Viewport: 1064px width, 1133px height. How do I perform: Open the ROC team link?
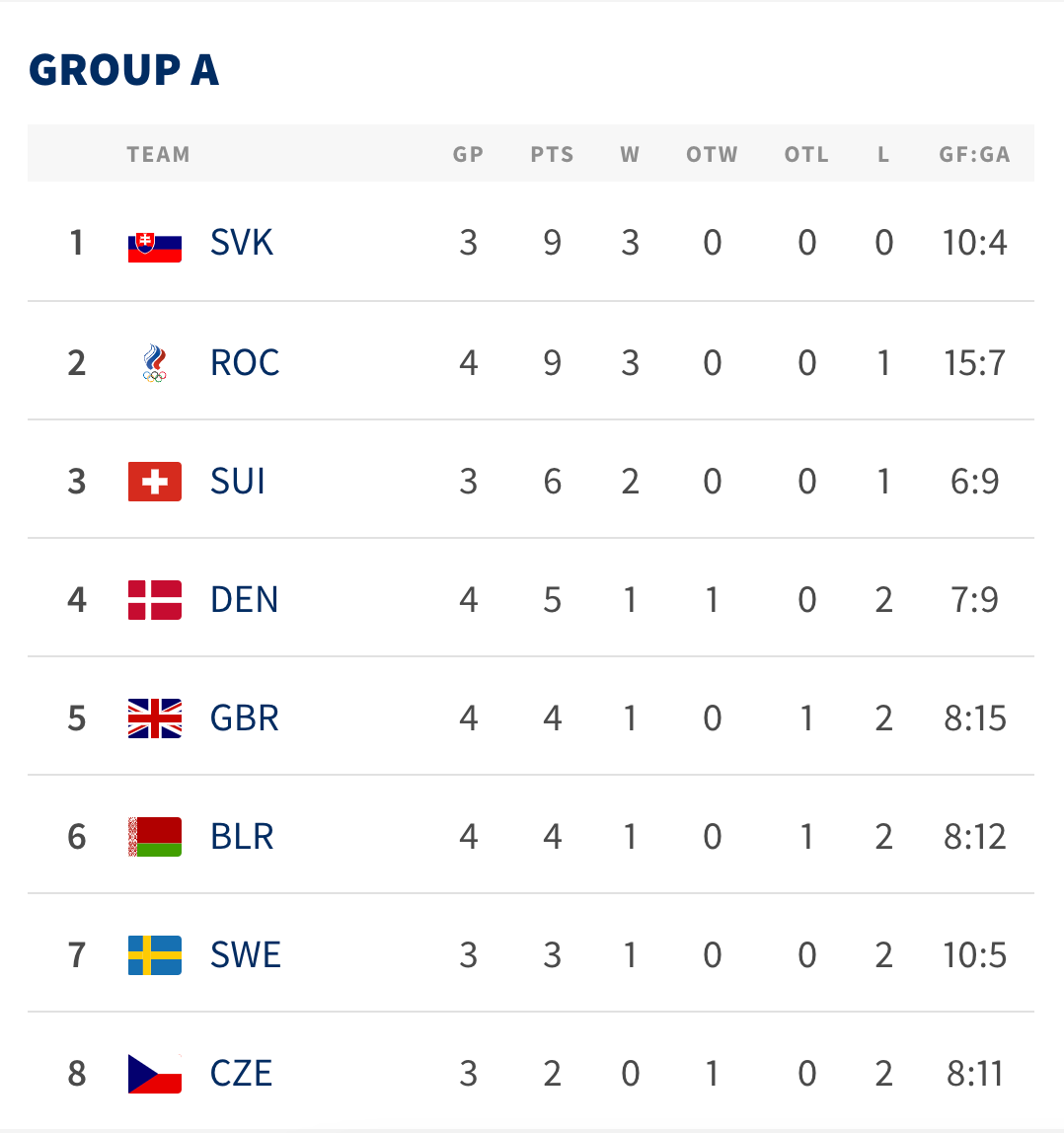[245, 362]
